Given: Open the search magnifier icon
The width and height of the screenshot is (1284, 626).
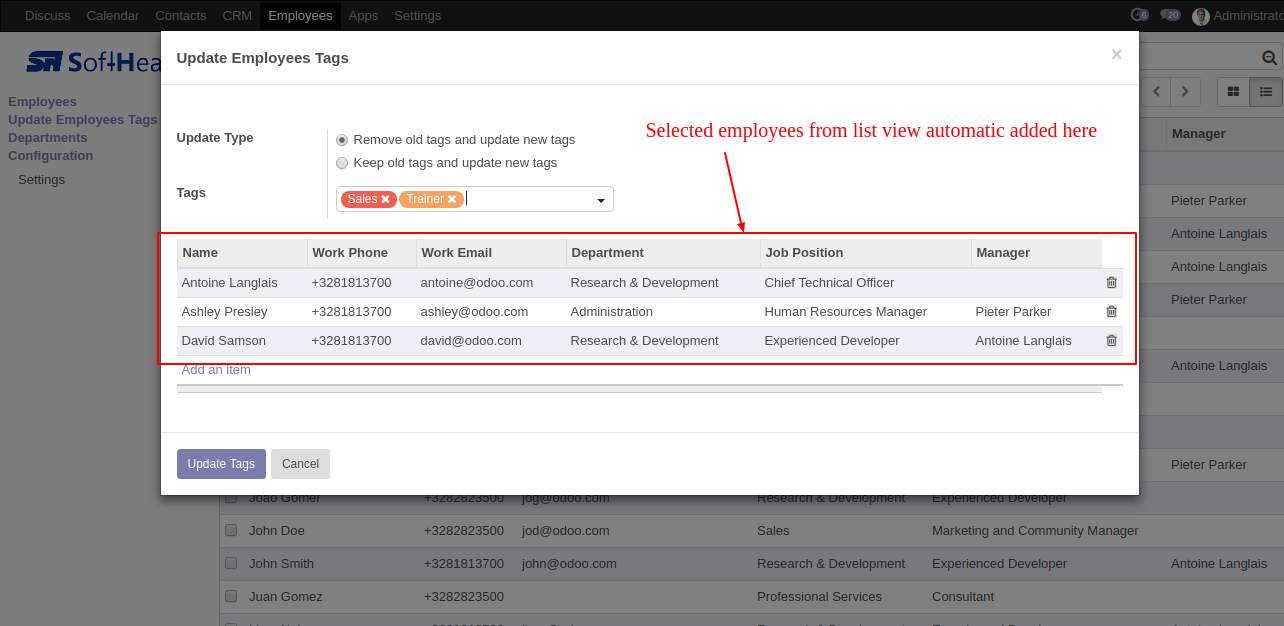Looking at the screenshot, I should click(1269, 58).
